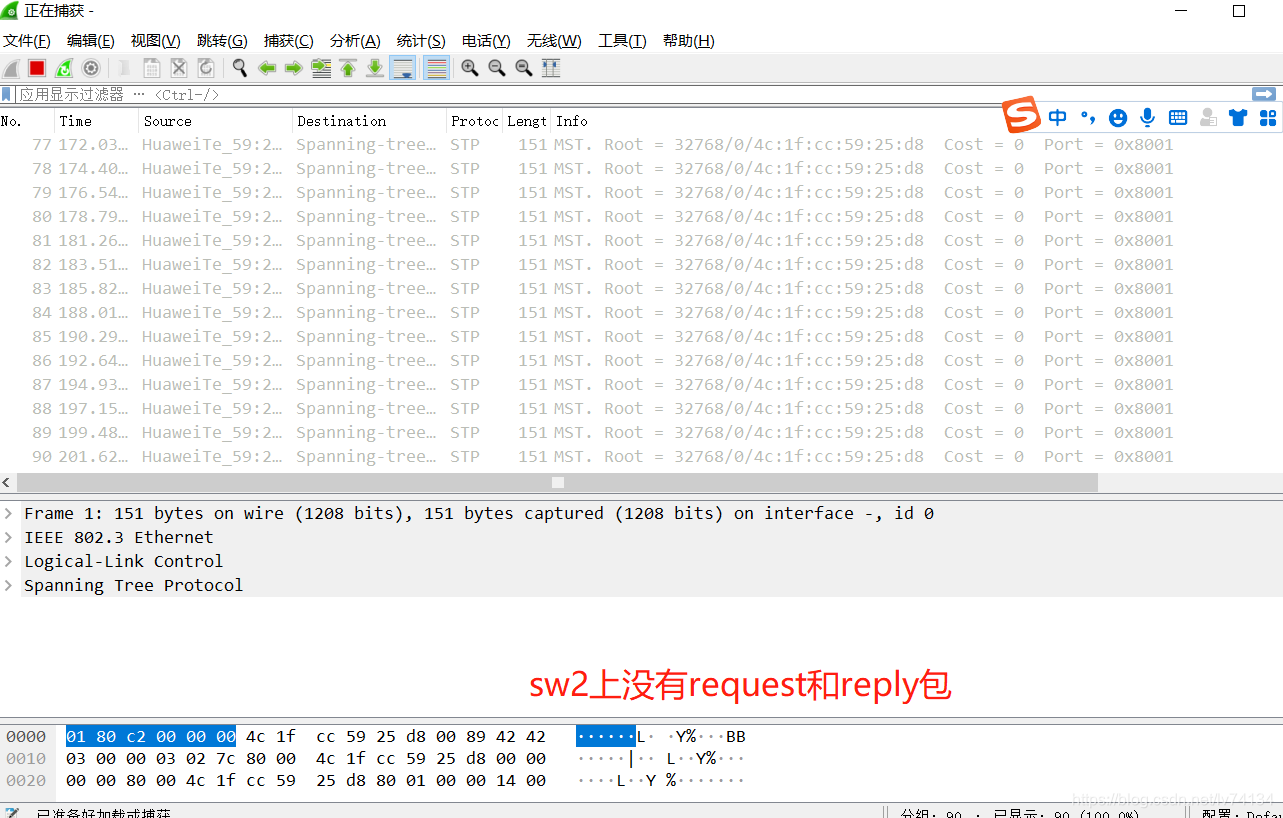Sort by the No. column header
1283x818 pixels.
[x=27, y=121]
